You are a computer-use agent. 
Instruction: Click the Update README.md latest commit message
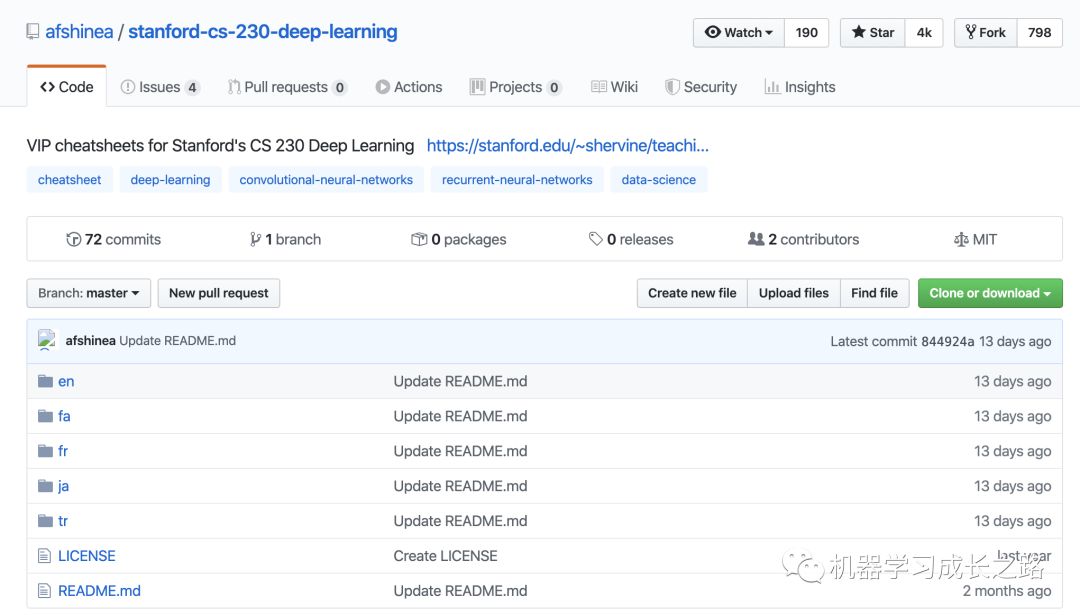point(178,340)
